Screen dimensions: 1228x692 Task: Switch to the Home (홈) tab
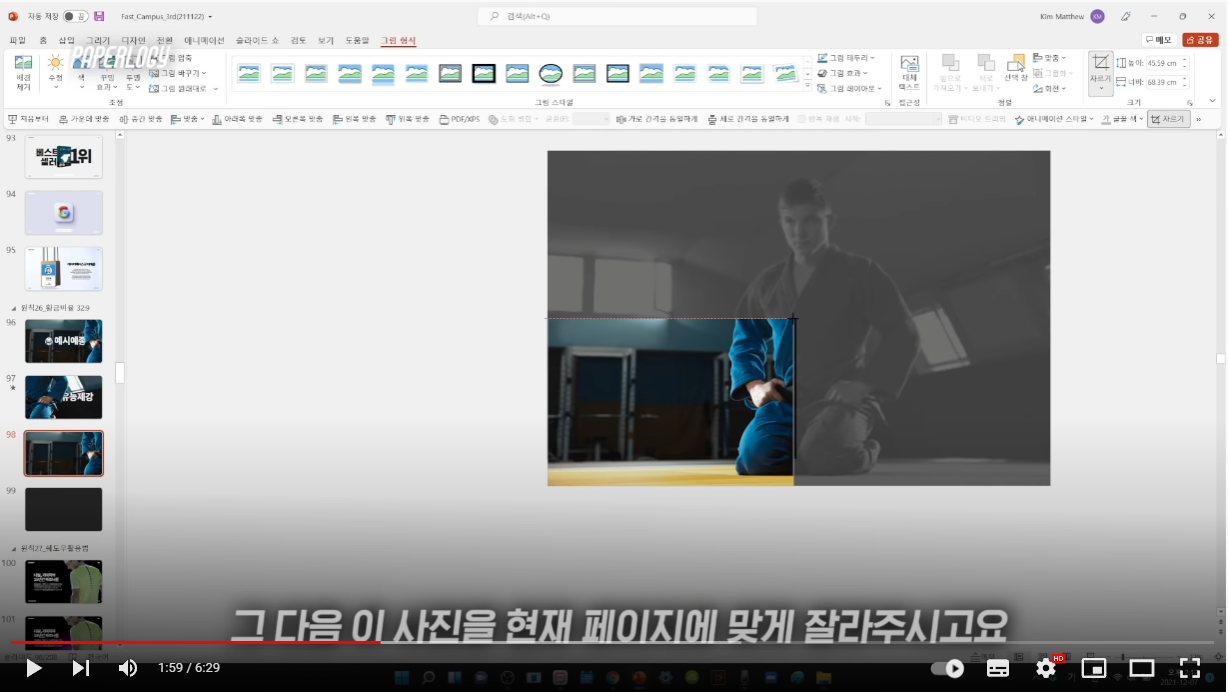pos(43,40)
